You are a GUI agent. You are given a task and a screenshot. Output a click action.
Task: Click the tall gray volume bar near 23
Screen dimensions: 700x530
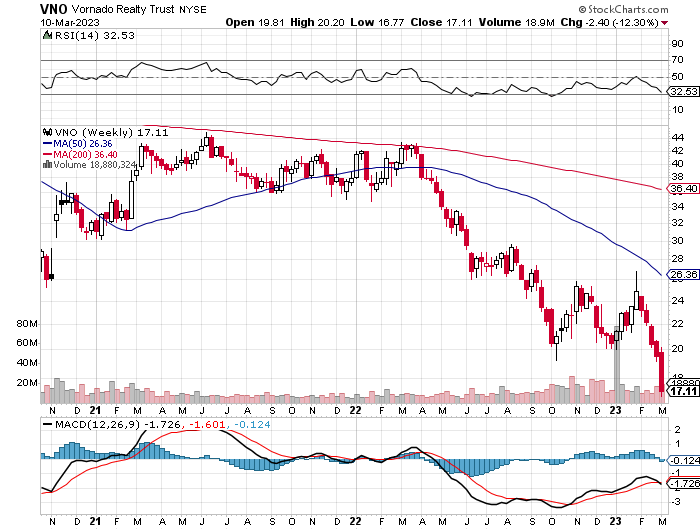click(617, 365)
